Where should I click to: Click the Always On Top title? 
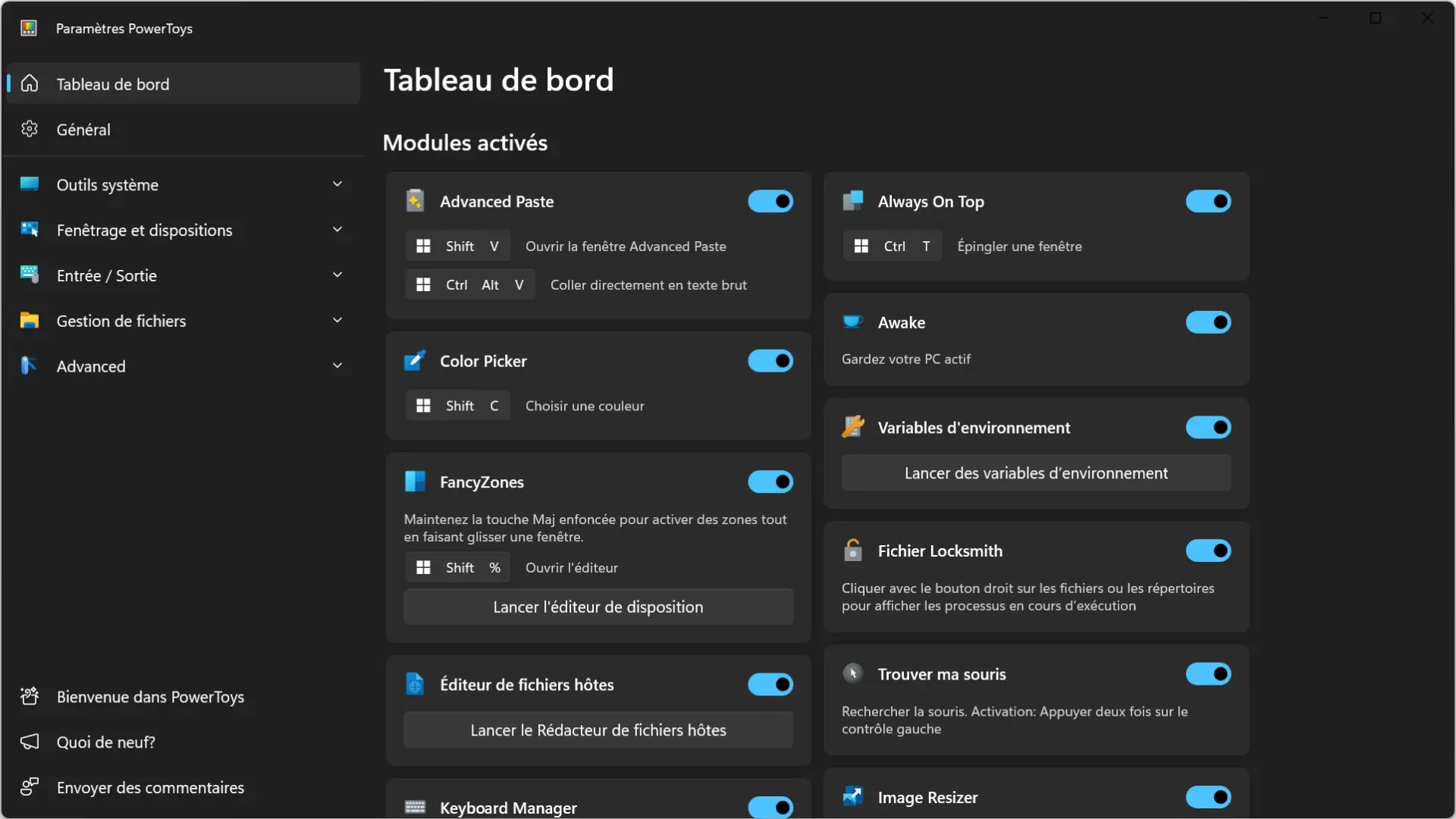pos(930,202)
